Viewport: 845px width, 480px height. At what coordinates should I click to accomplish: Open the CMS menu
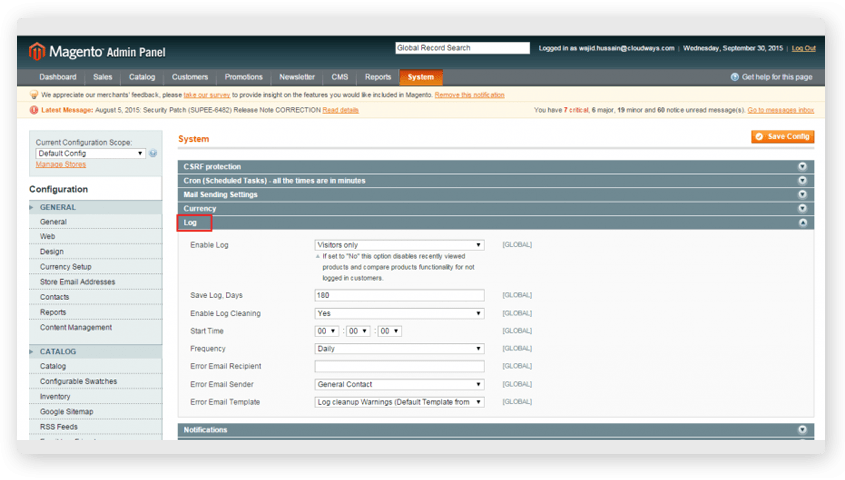coord(340,77)
